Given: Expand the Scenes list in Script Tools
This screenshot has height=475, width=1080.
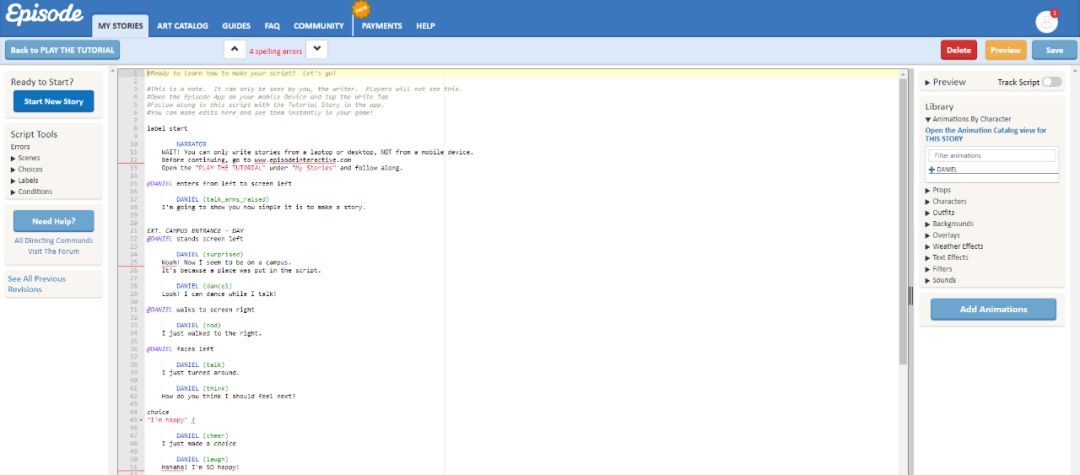Looking at the screenshot, I should [x=26, y=158].
